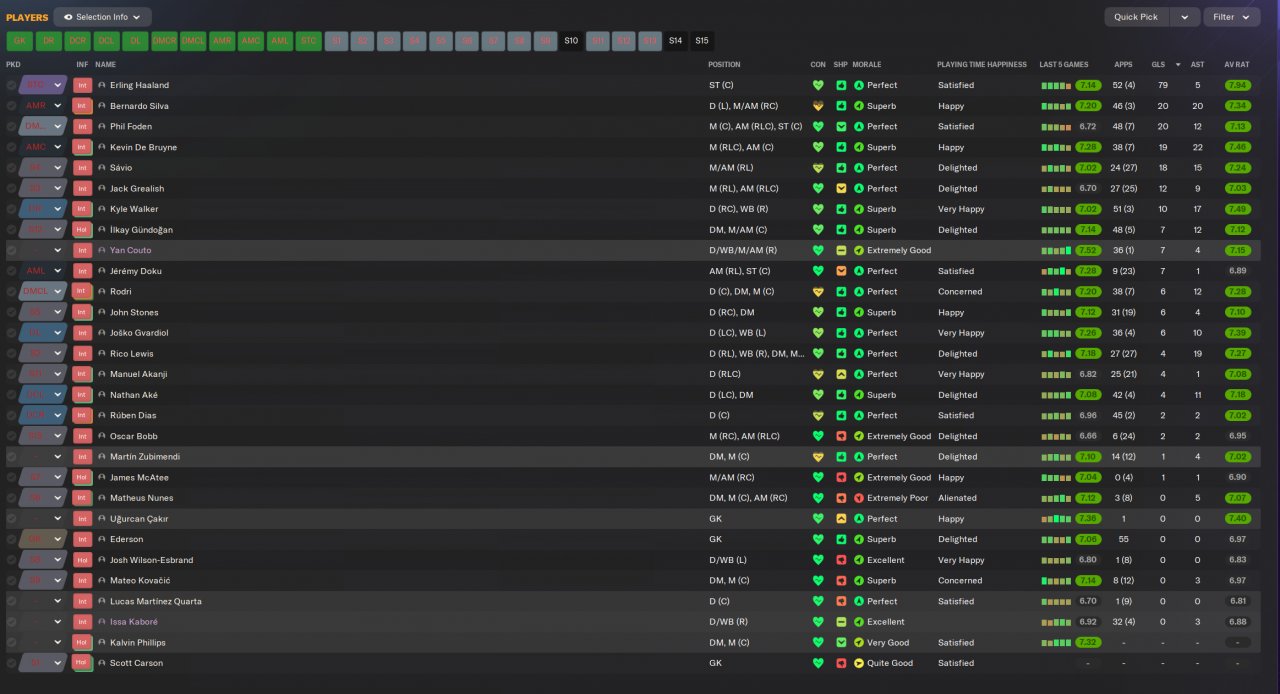This screenshot has width=1280, height=694.
Task: Click Rodri's condition heart icon
Action: click(x=818, y=292)
